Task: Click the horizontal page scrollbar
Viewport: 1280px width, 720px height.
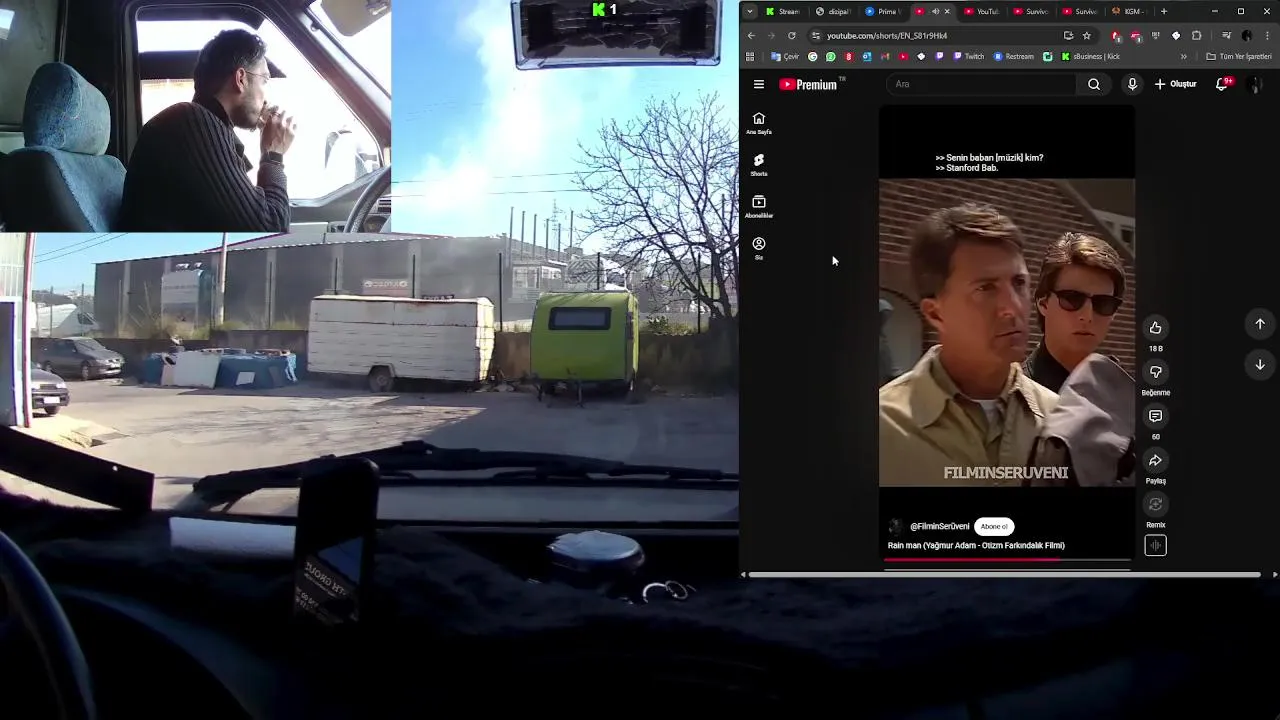Action: (1004, 575)
